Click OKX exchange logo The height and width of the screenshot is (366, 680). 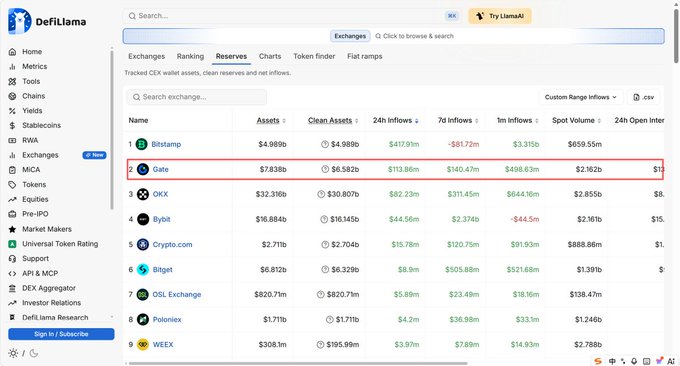click(143, 194)
